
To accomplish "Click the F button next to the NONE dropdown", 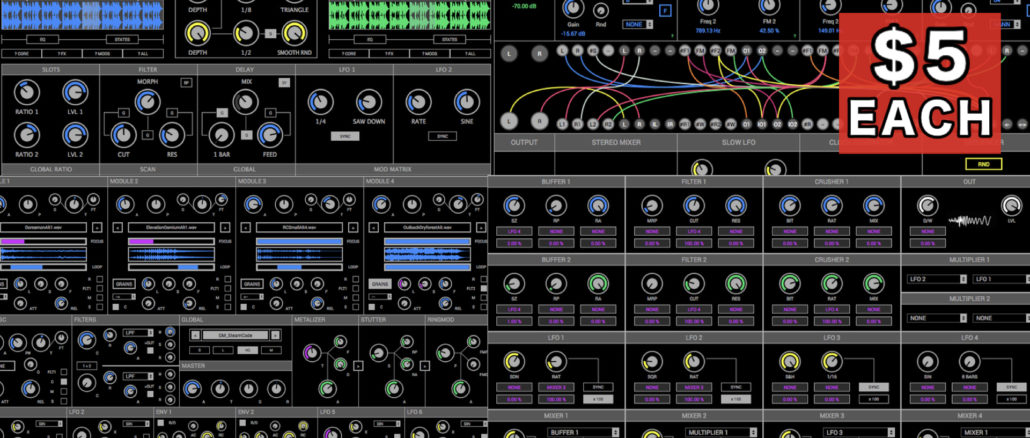I will [x=665, y=11].
